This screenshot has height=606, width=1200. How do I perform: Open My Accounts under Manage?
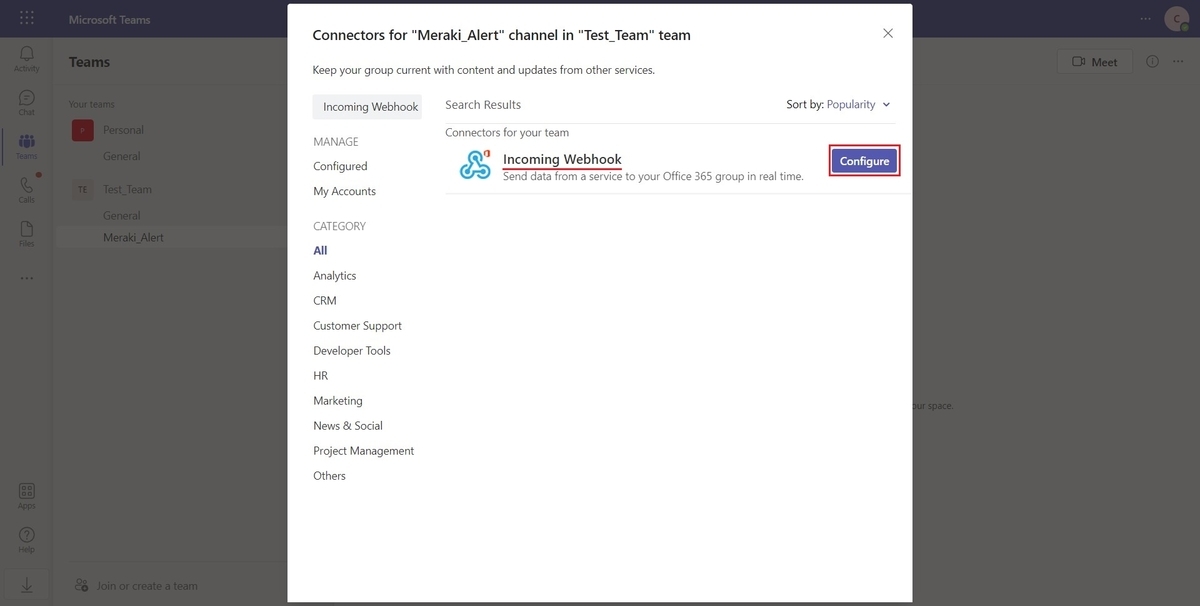[x=344, y=191]
